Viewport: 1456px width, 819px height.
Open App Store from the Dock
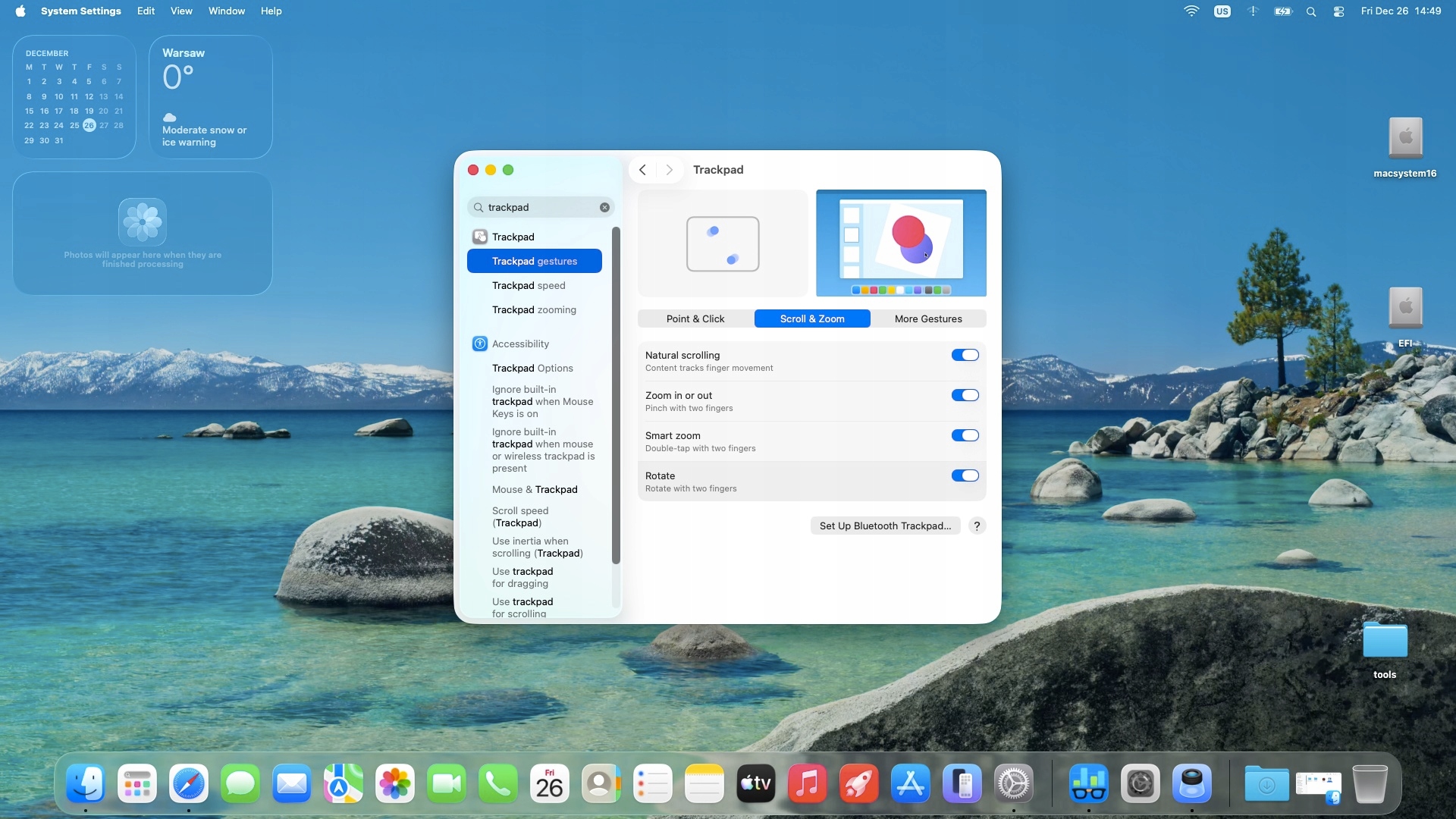tap(910, 783)
